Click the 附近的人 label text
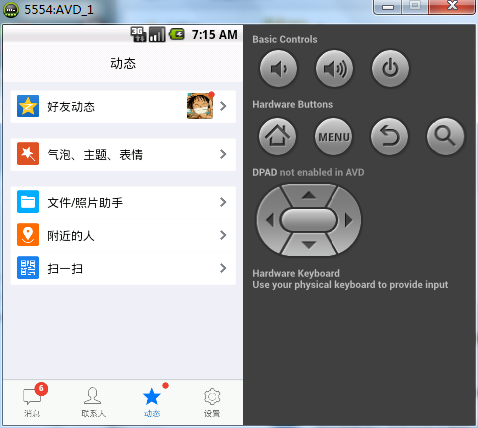The width and height of the screenshot is (478, 428). tap(71, 236)
